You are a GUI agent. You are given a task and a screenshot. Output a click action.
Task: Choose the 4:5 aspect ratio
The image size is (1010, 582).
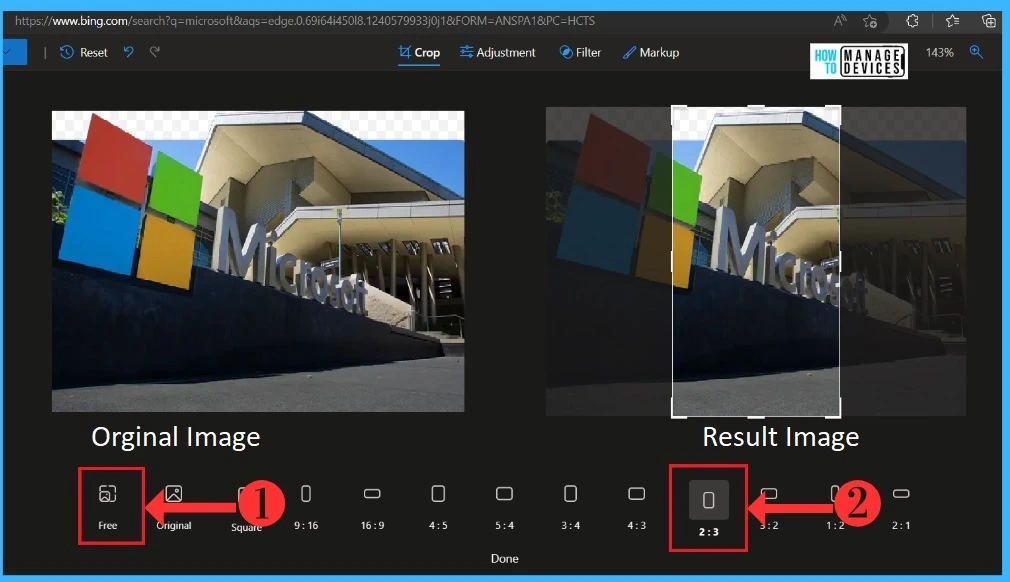[438, 507]
